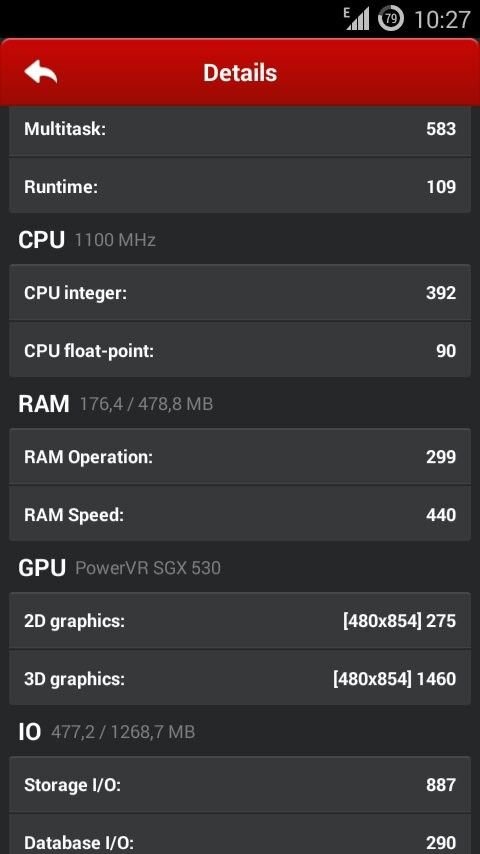Tap the back arrow icon
Screen dimensions: 480x854
[41, 72]
